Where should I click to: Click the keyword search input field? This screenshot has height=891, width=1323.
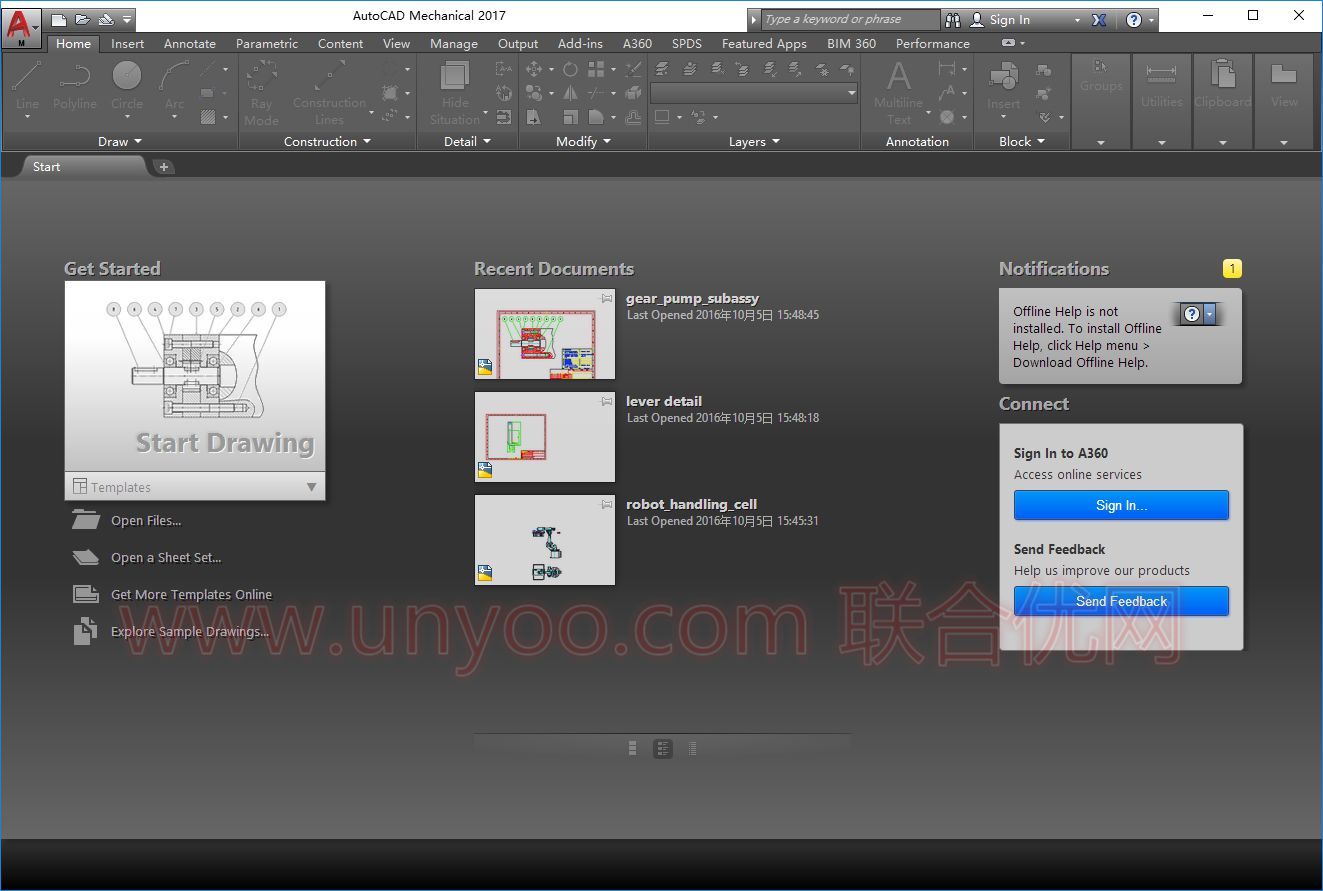849,19
